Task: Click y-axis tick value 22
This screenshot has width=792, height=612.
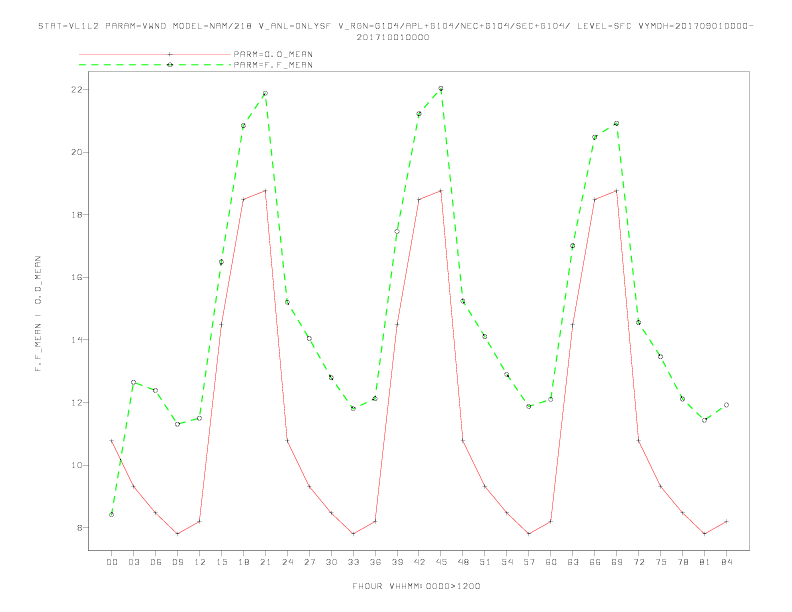Action: (76, 89)
